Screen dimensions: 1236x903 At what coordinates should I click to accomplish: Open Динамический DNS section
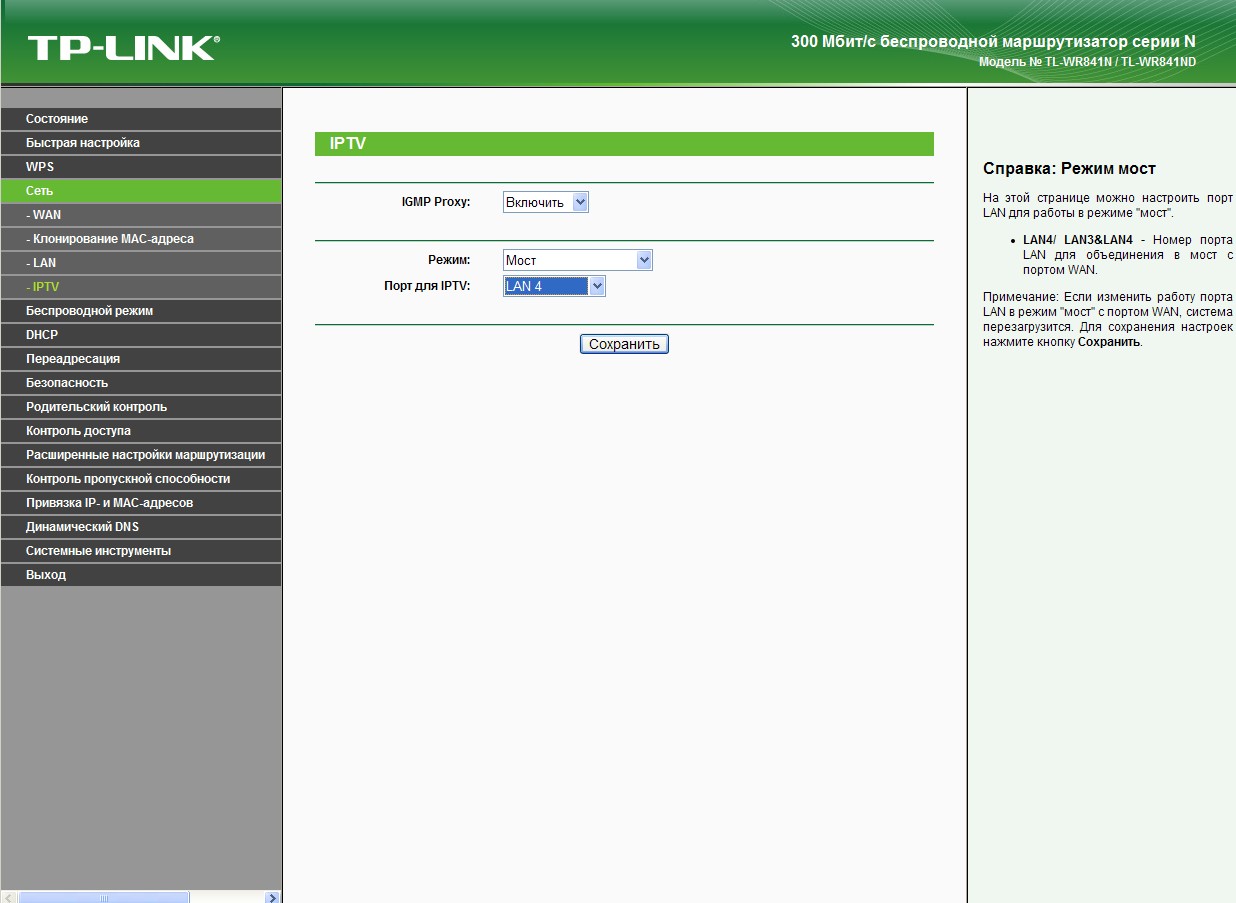pos(140,527)
